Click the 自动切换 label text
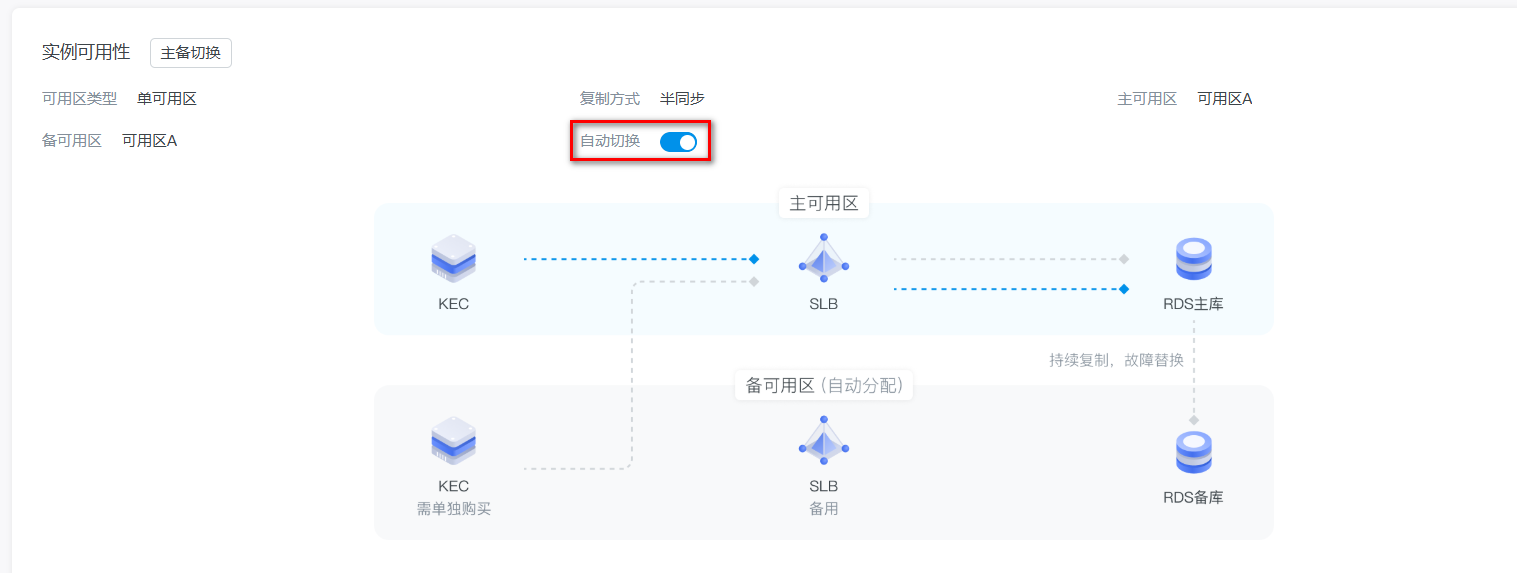 (610, 141)
